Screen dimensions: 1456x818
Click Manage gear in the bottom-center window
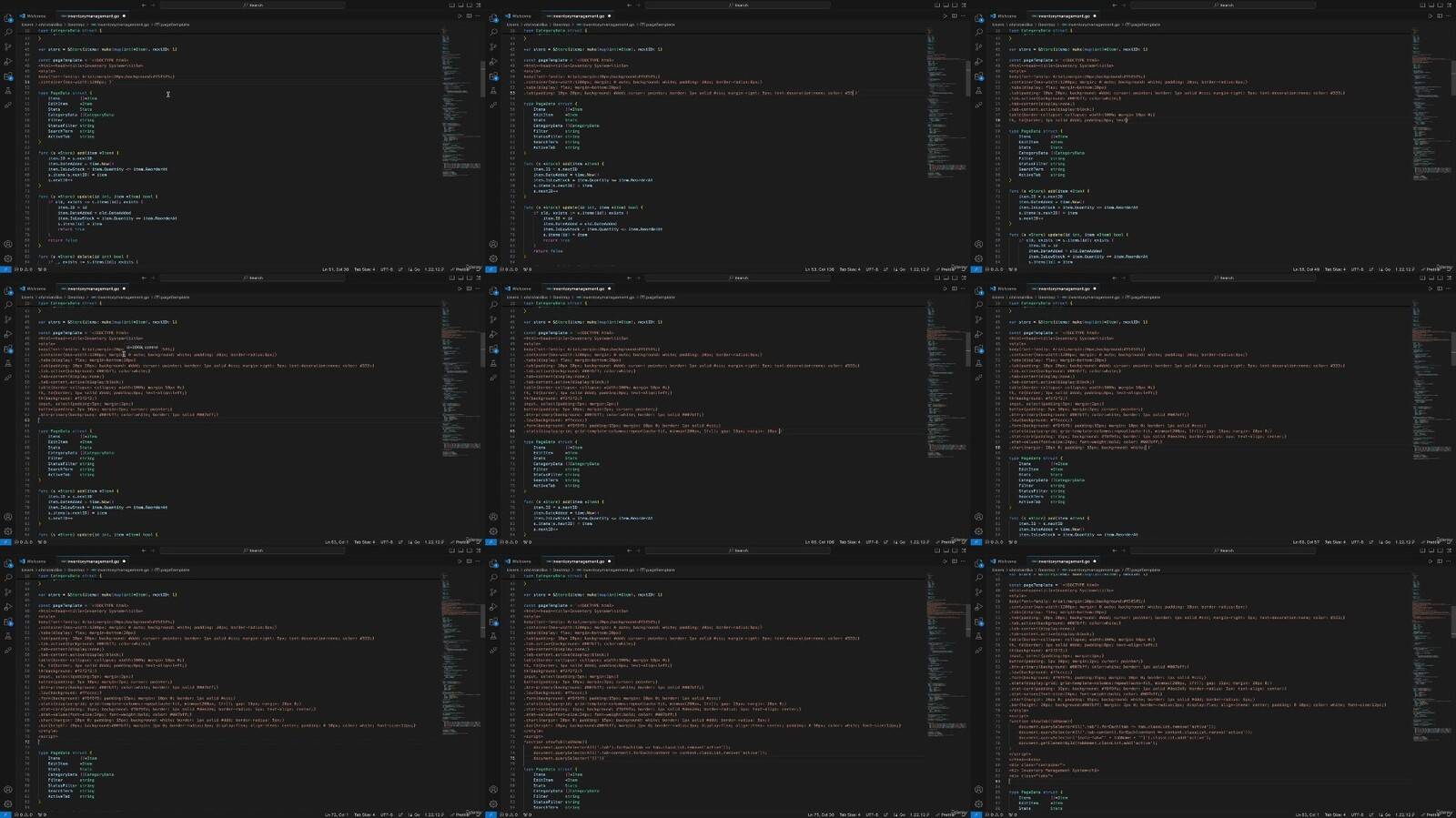(493, 803)
